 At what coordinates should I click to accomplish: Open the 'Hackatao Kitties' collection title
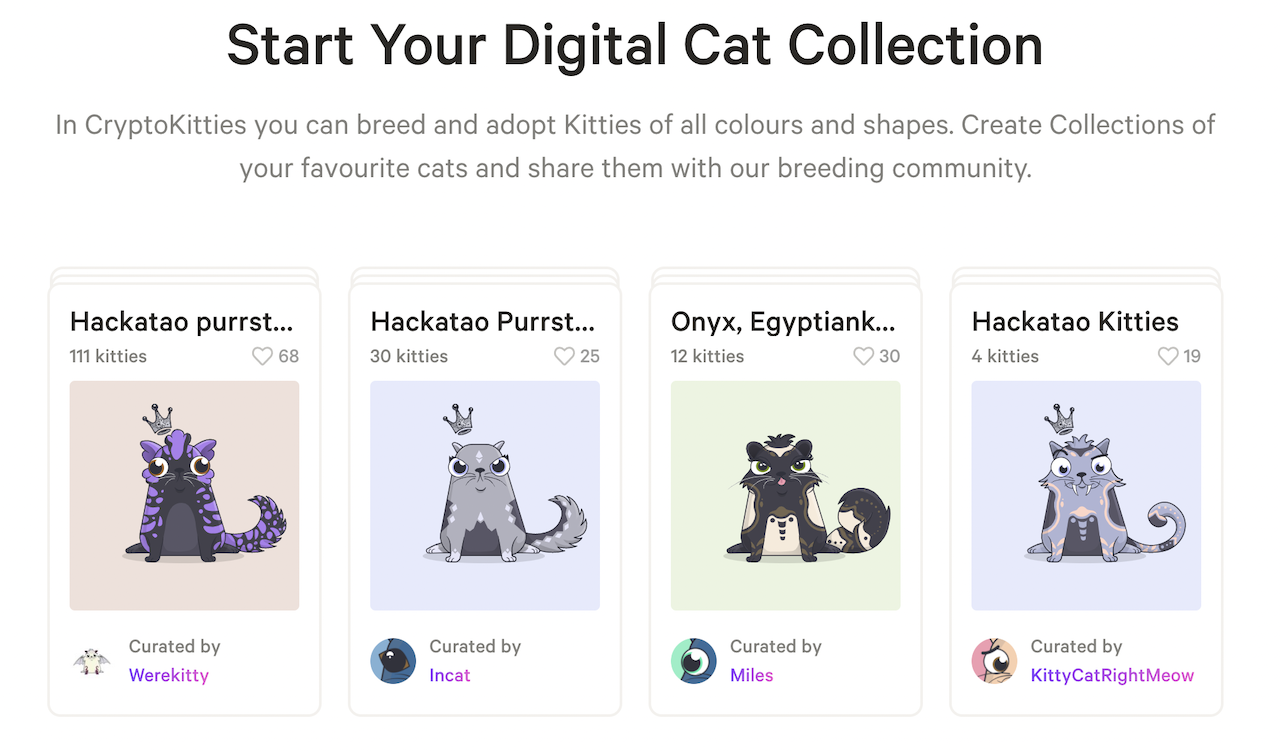(x=1075, y=321)
